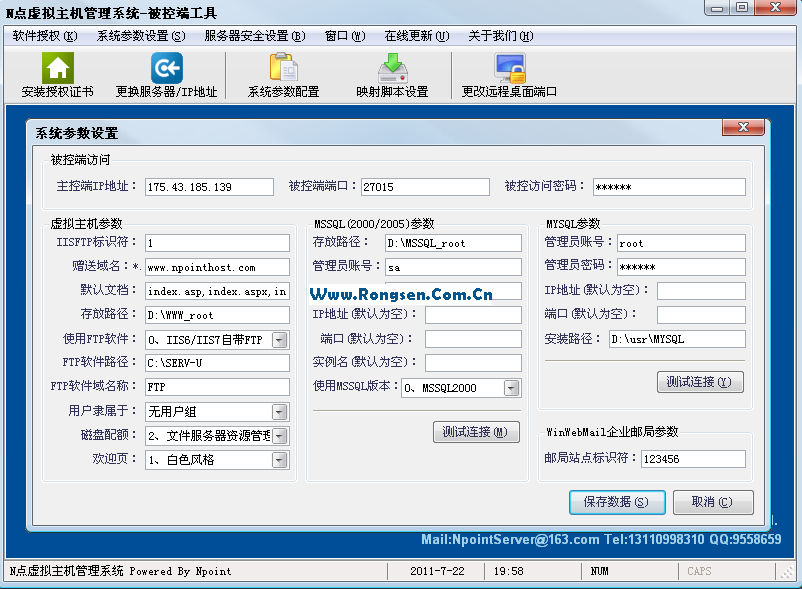Expand the 用户隶属于 dropdown
Screen dimensions: 802x589
[279, 412]
